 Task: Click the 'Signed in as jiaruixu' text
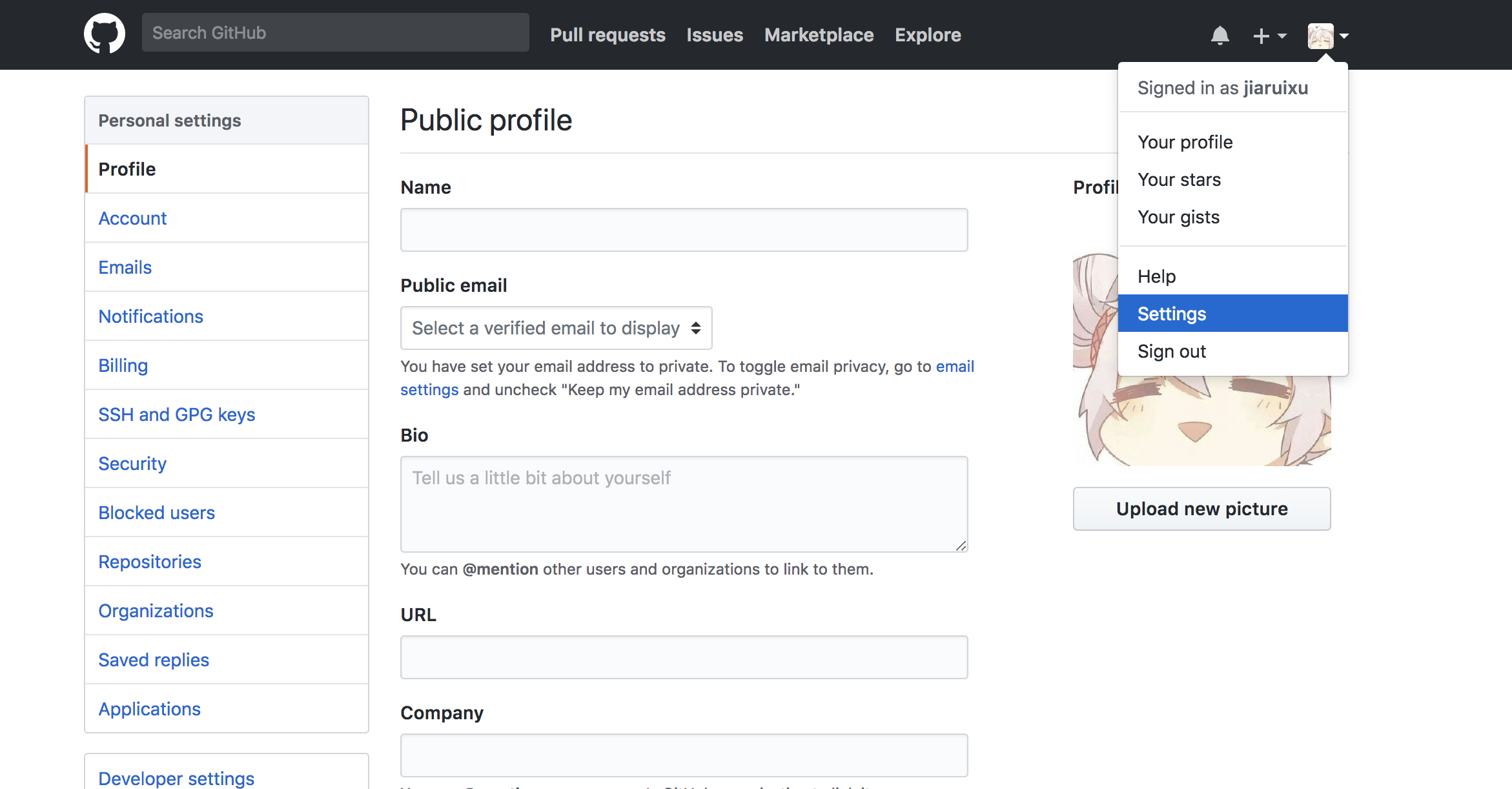1223,88
